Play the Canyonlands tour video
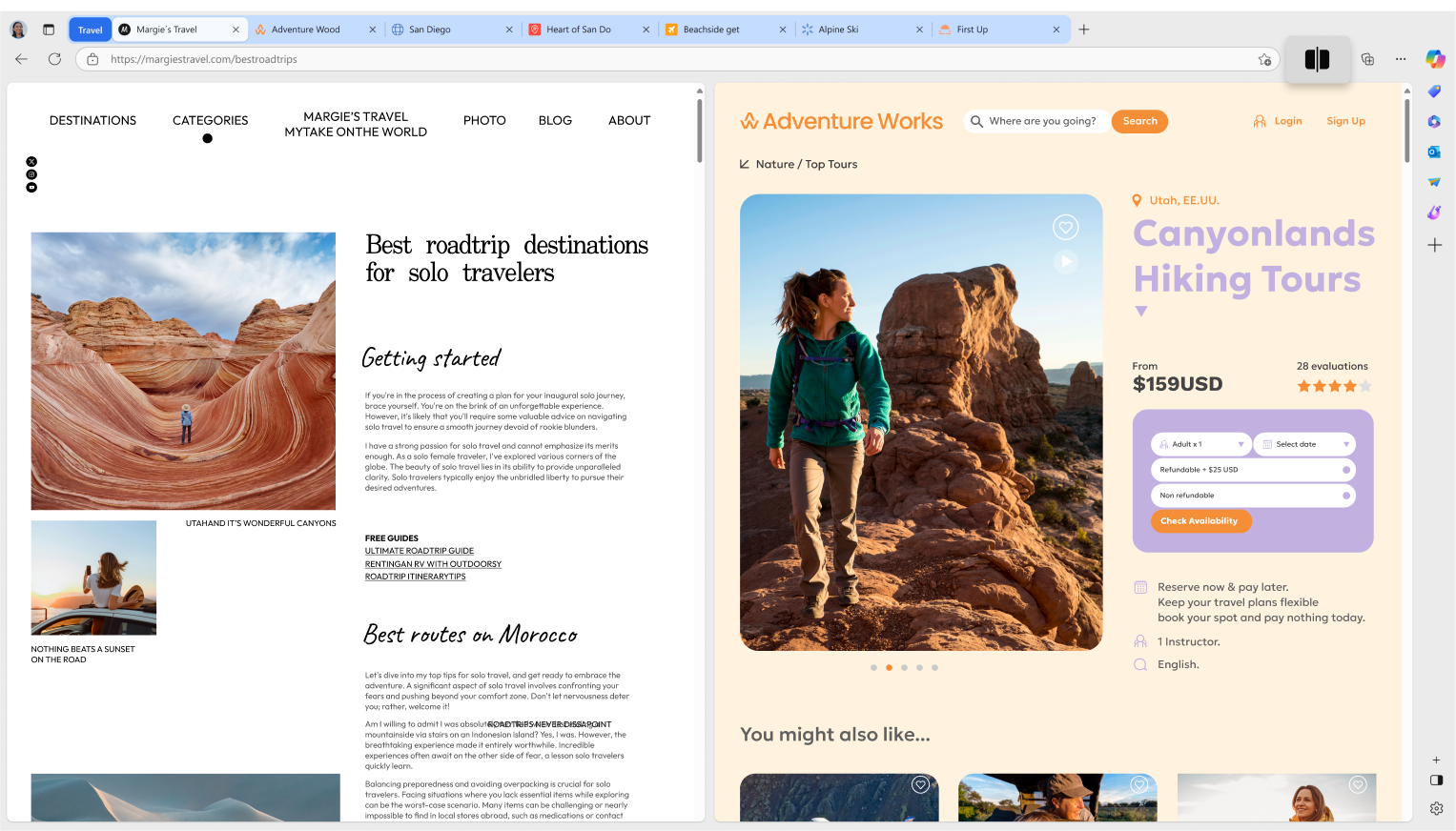Viewport: 1456px width, 831px height. click(x=1065, y=261)
